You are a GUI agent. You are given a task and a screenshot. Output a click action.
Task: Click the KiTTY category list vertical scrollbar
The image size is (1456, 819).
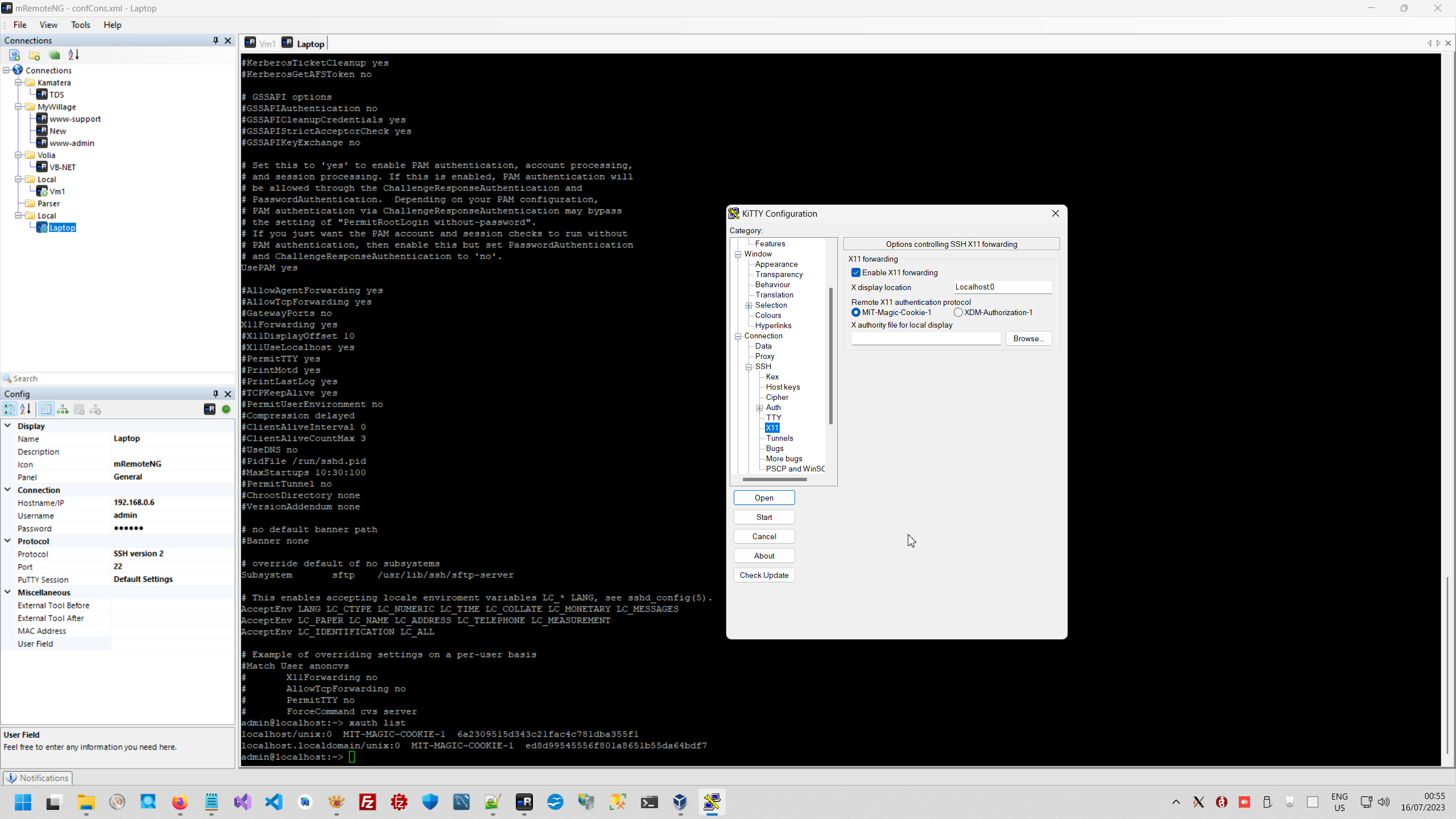(831, 355)
